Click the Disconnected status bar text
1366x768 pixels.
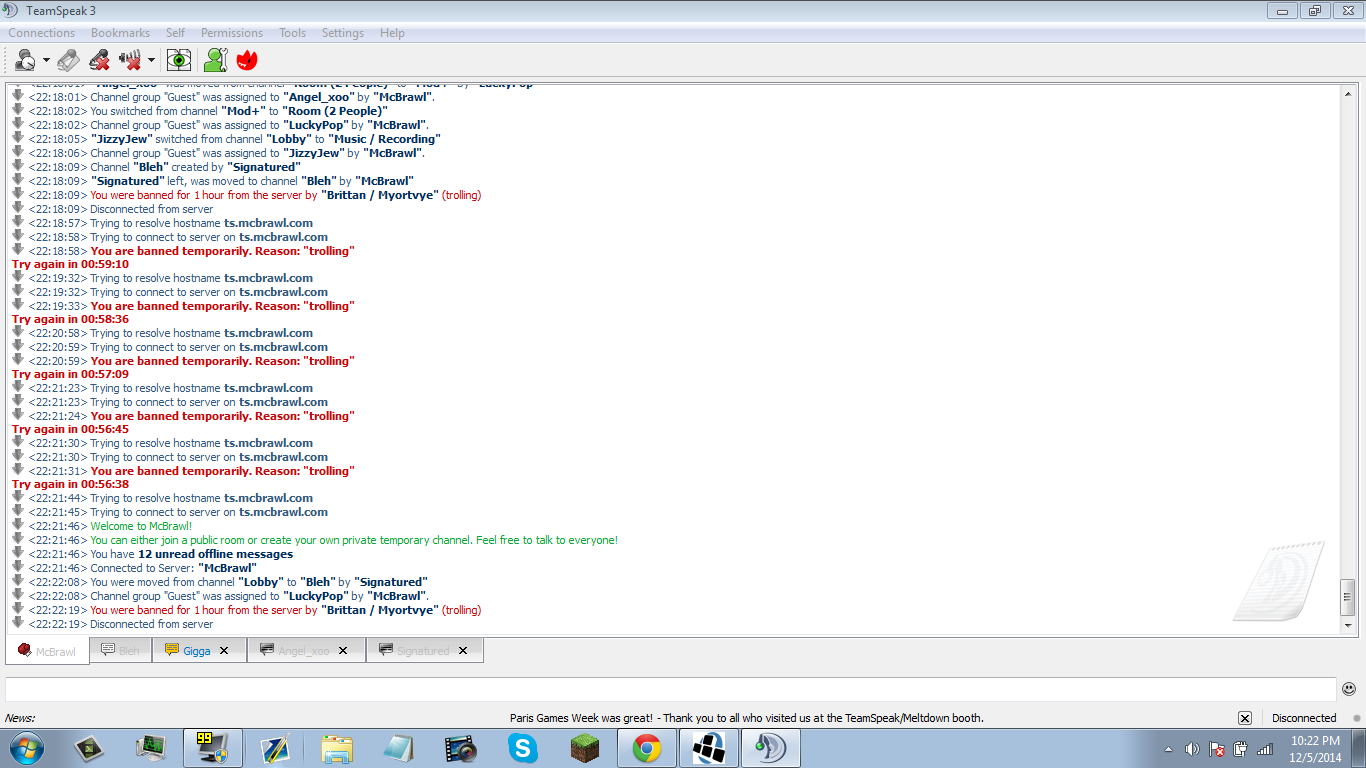(1304, 718)
